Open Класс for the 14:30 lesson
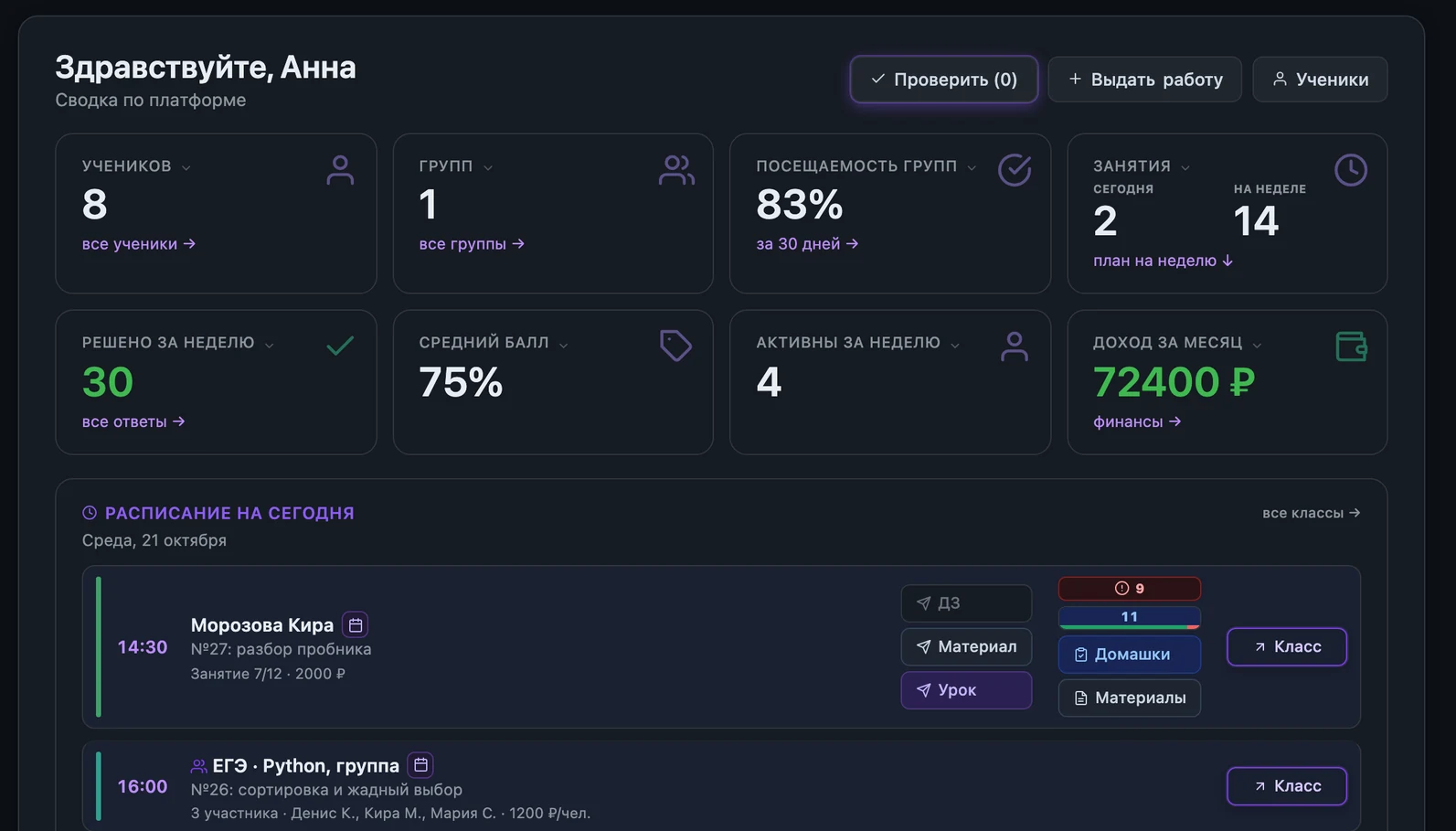The height and width of the screenshot is (831, 1456). pyautogui.click(x=1287, y=646)
